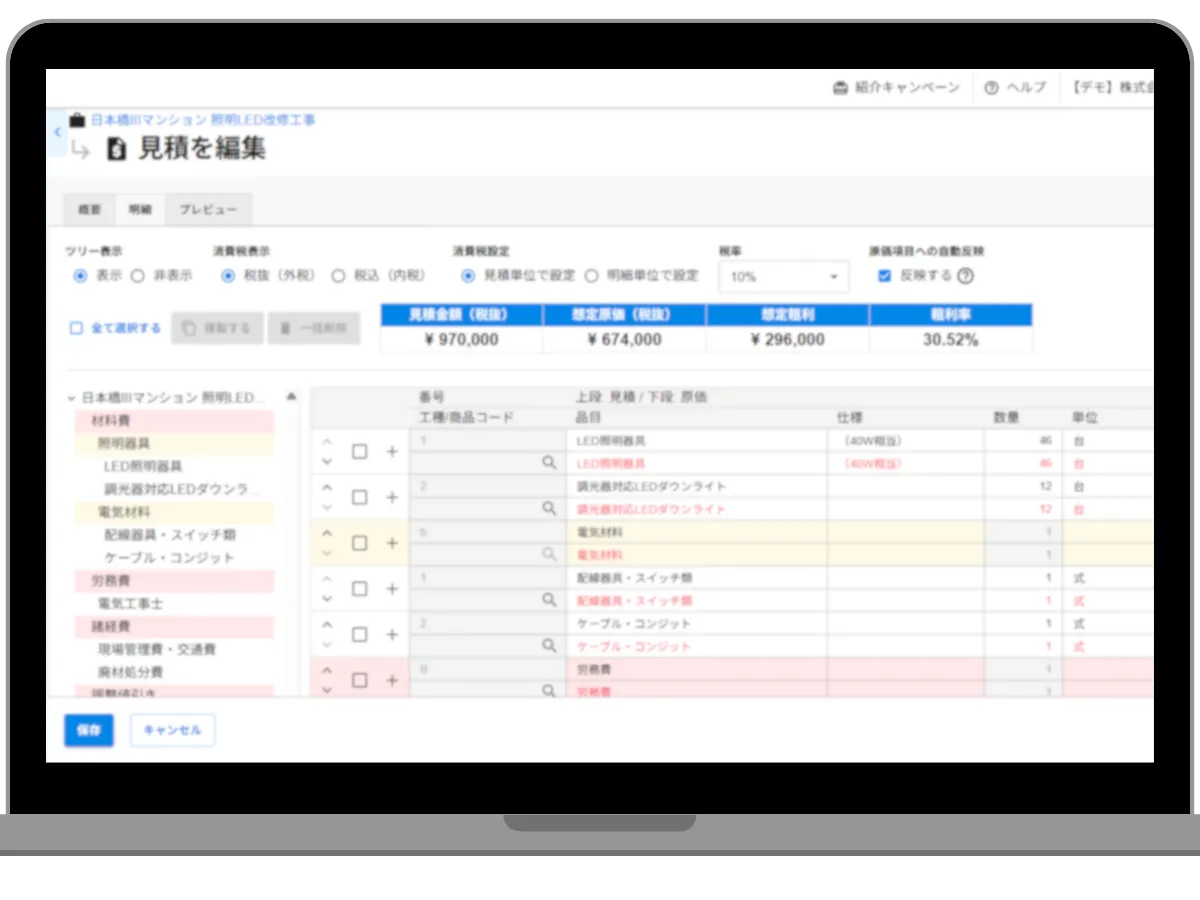Tick the checkbox of the LED照明器具 row
This screenshot has width=1200, height=900.
[360, 452]
